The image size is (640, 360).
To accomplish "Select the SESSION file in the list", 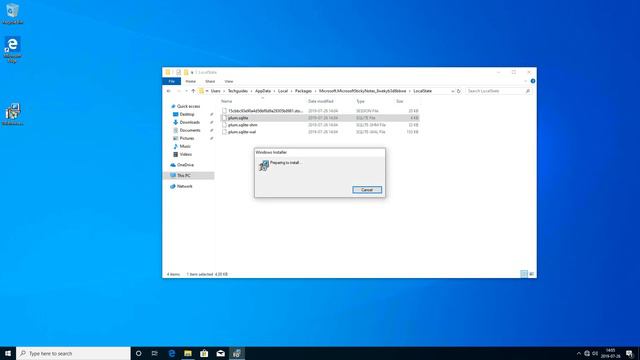I will pos(320,111).
